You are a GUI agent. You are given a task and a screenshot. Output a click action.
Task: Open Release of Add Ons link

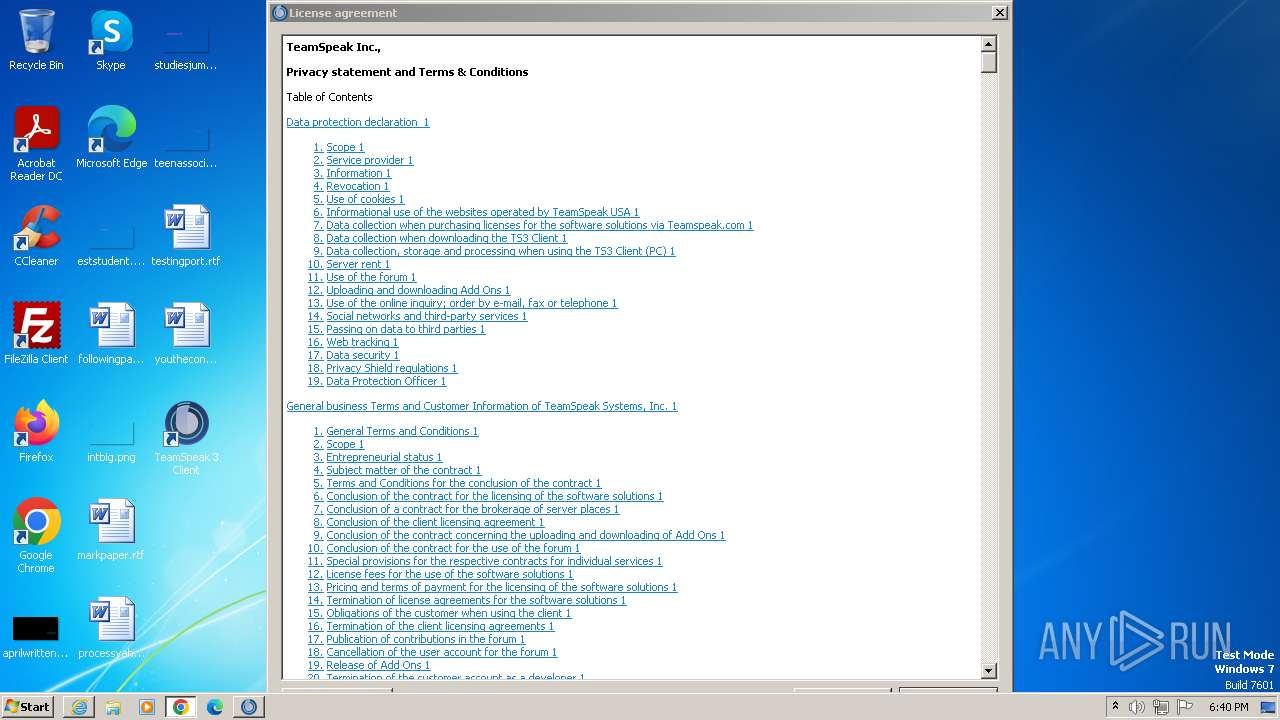tap(378, 665)
